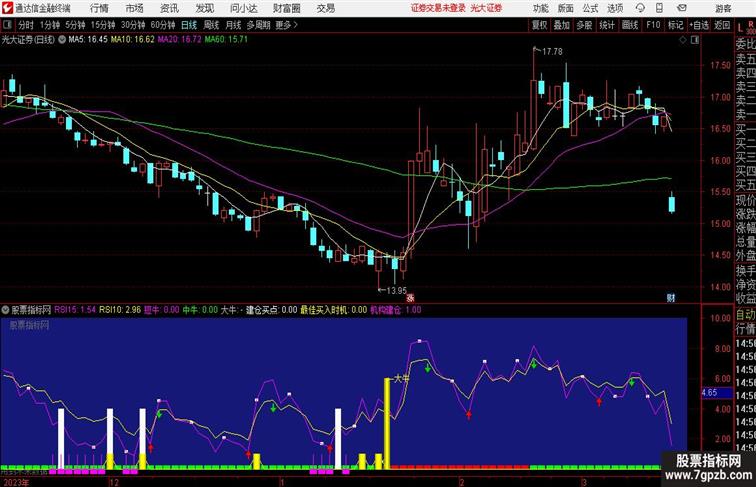This screenshot has height=487, width=756.
Task: Click the L indicator beside 返回
Action: coord(740,28)
